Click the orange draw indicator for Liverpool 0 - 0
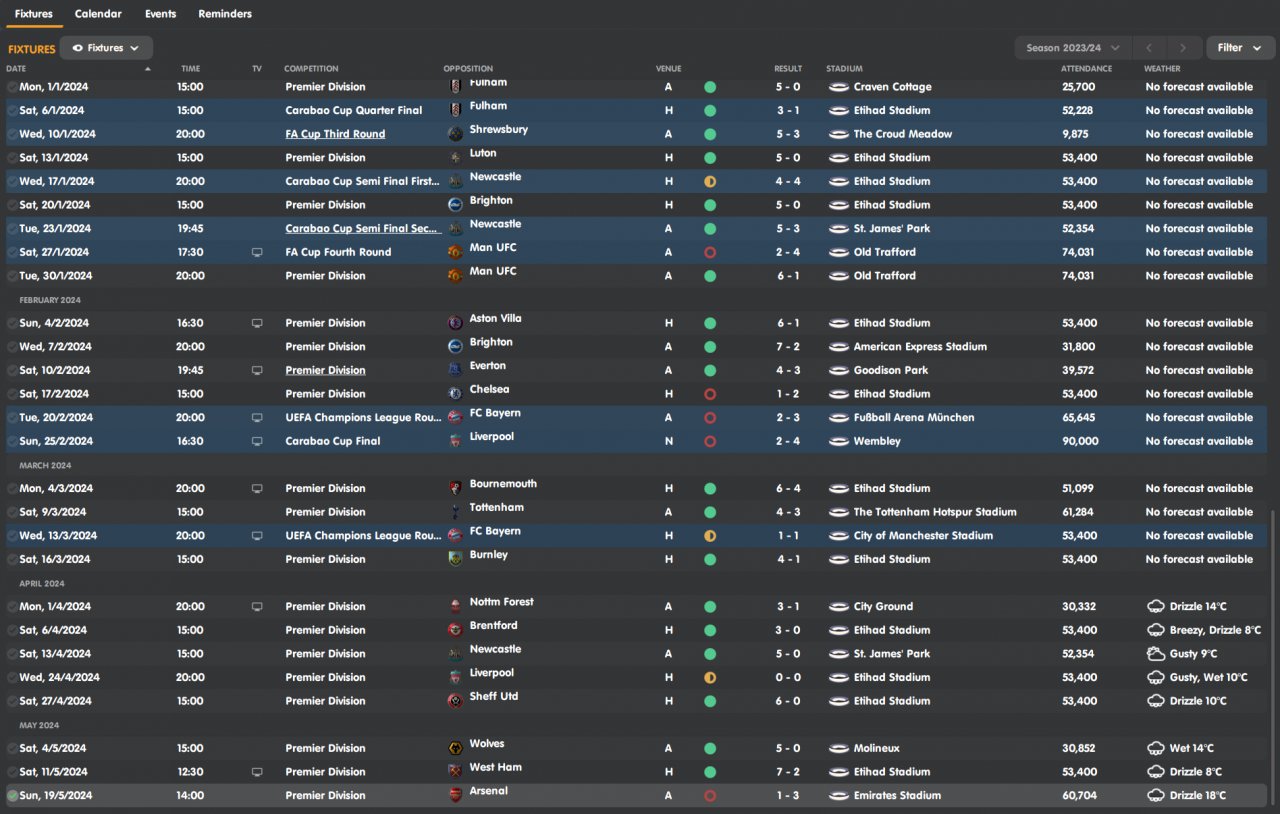 pos(710,677)
